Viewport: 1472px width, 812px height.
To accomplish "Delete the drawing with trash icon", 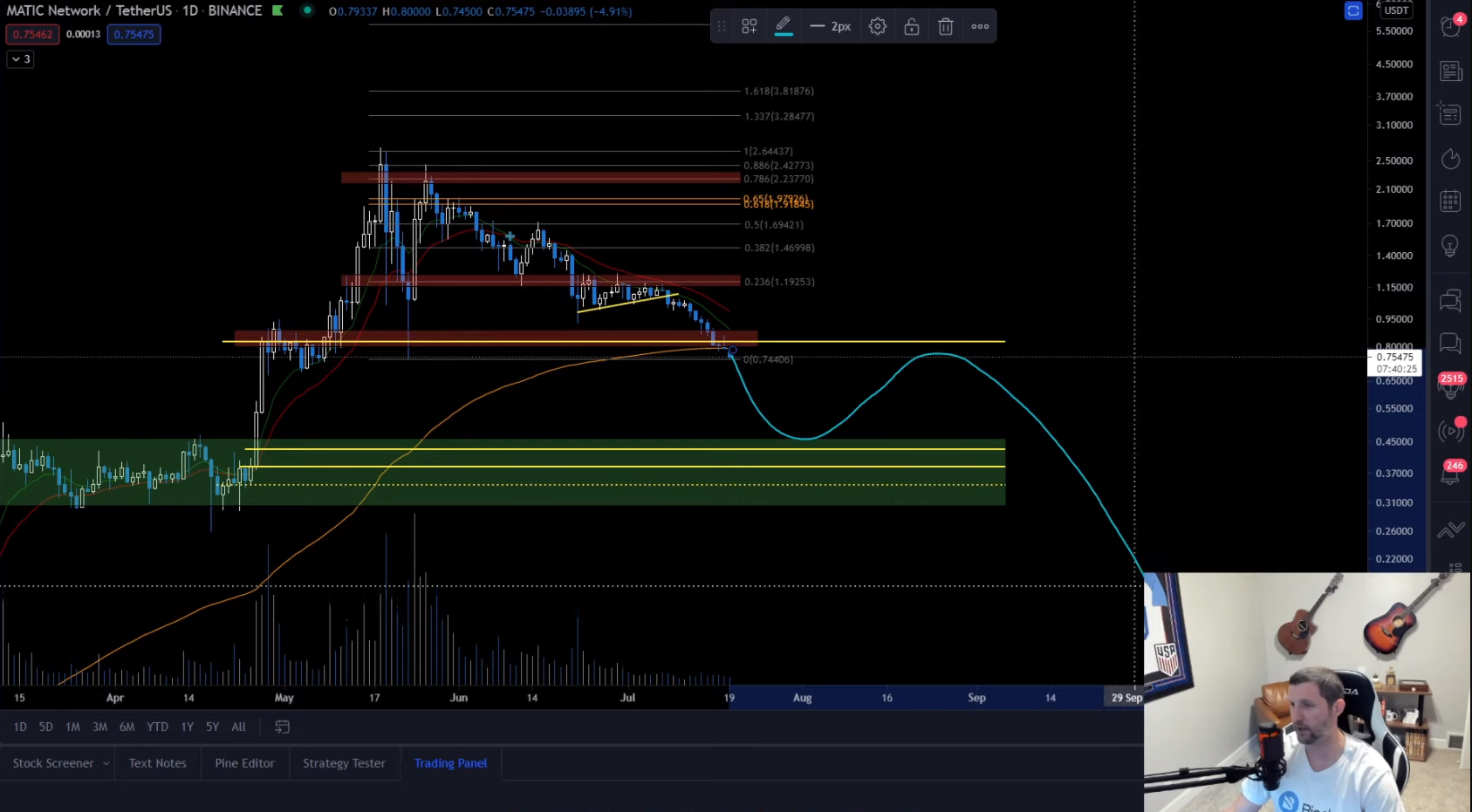I will click(x=945, y=26).
